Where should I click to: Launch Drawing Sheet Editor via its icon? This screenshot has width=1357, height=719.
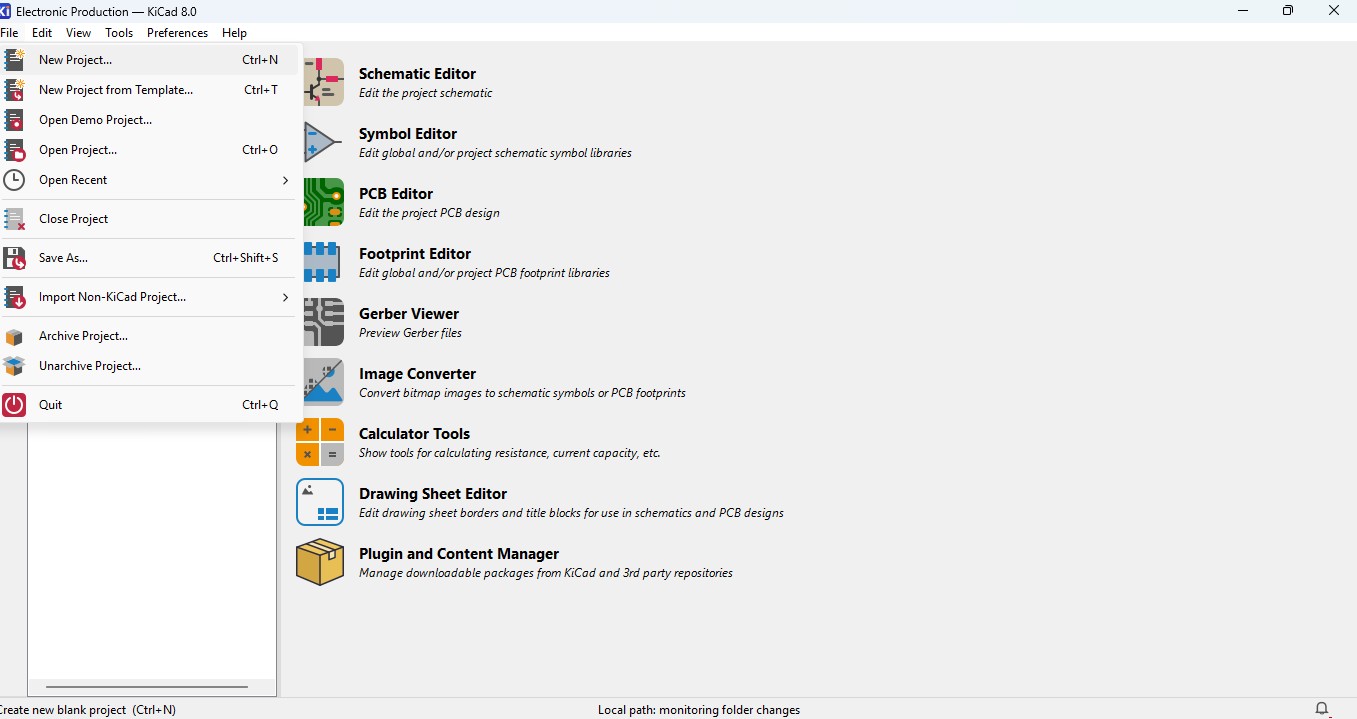pyautogui.click(x=320, y=502)
